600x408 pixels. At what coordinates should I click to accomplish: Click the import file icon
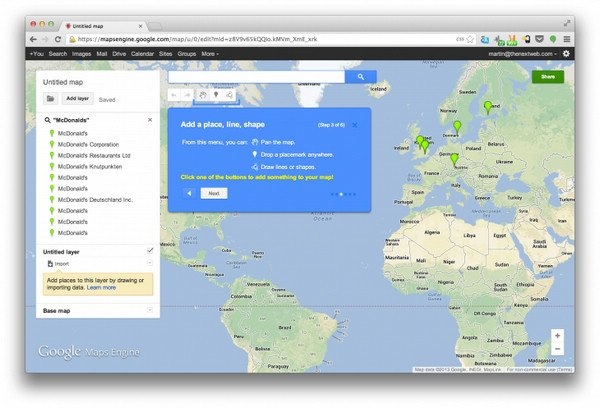coord(50,264)
